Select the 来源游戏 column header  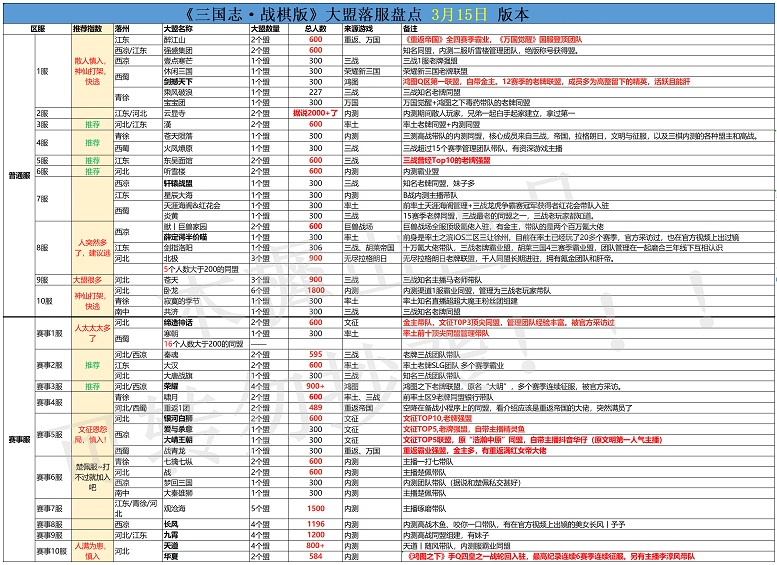coord(362,29)
